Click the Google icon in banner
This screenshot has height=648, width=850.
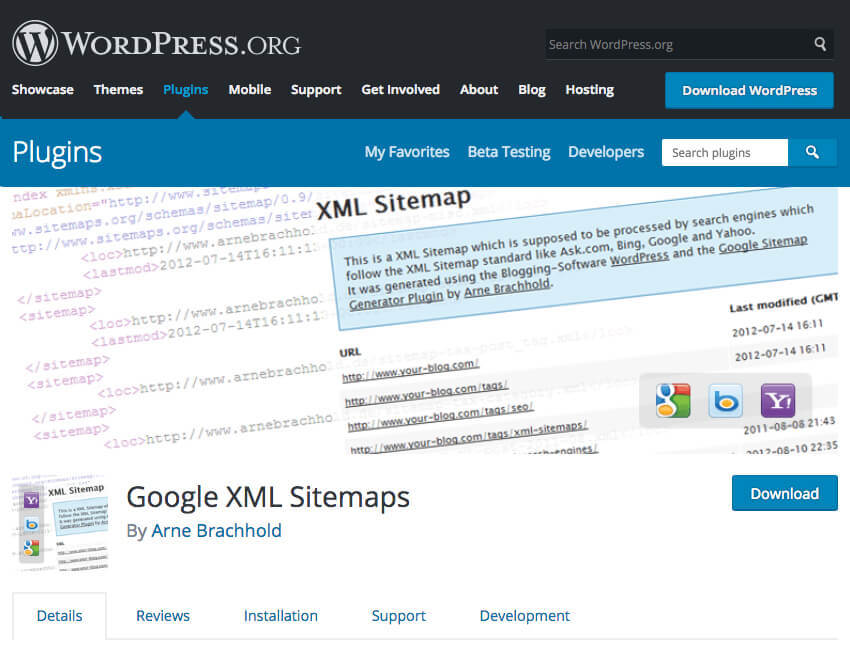coord(673,401)
